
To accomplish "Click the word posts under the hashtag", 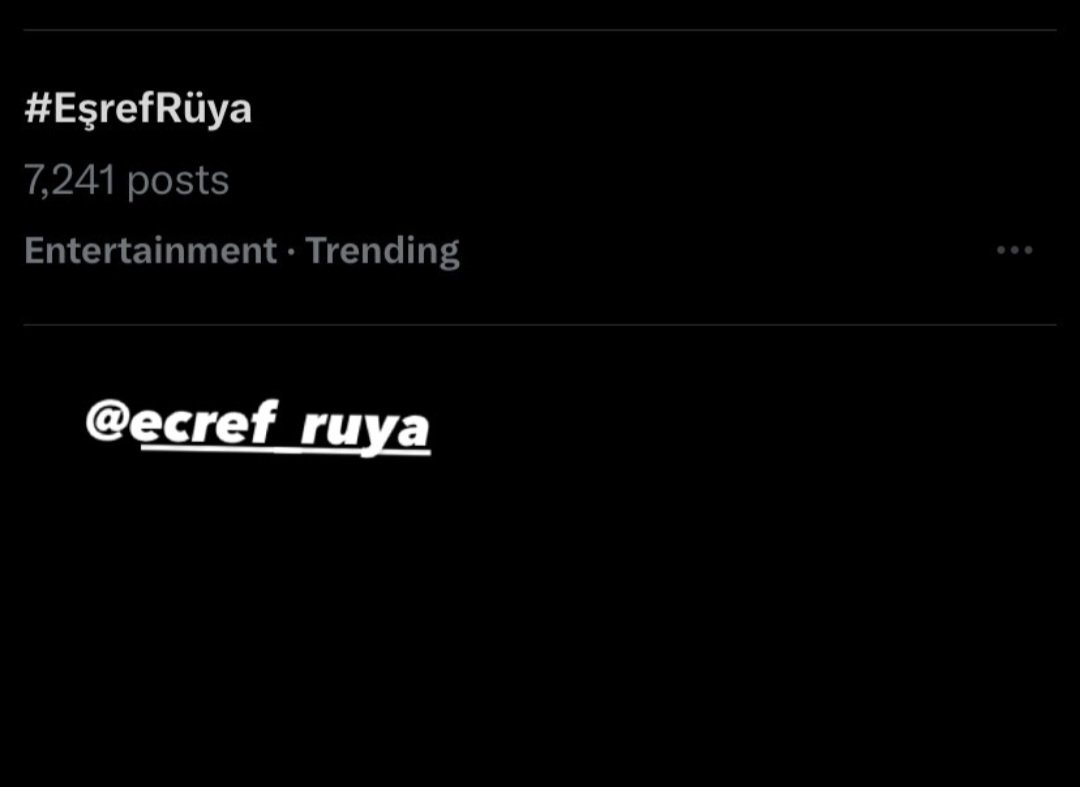I will pos(178,182).
